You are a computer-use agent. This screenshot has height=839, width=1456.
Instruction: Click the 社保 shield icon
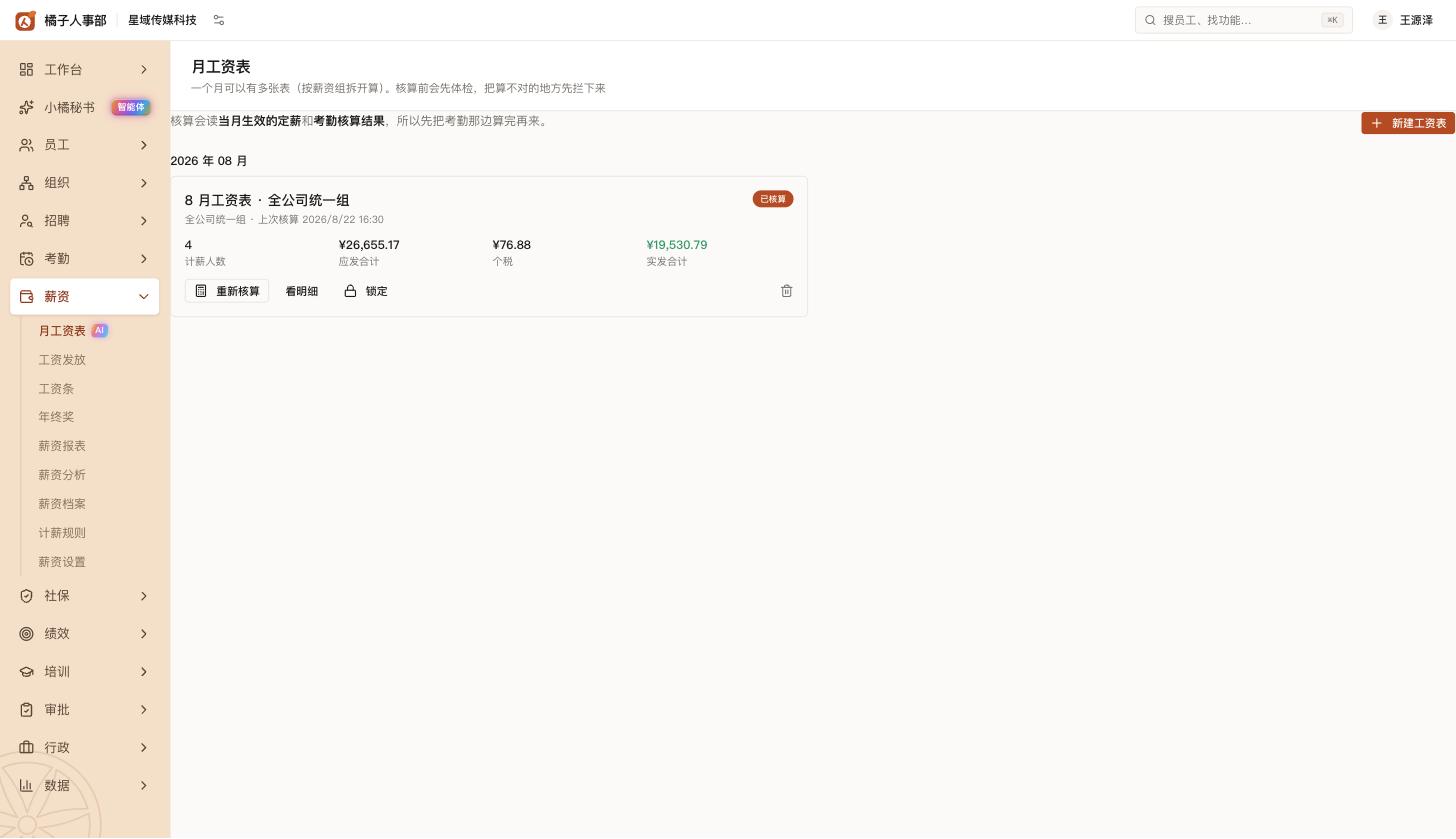[x=27, y=596]
